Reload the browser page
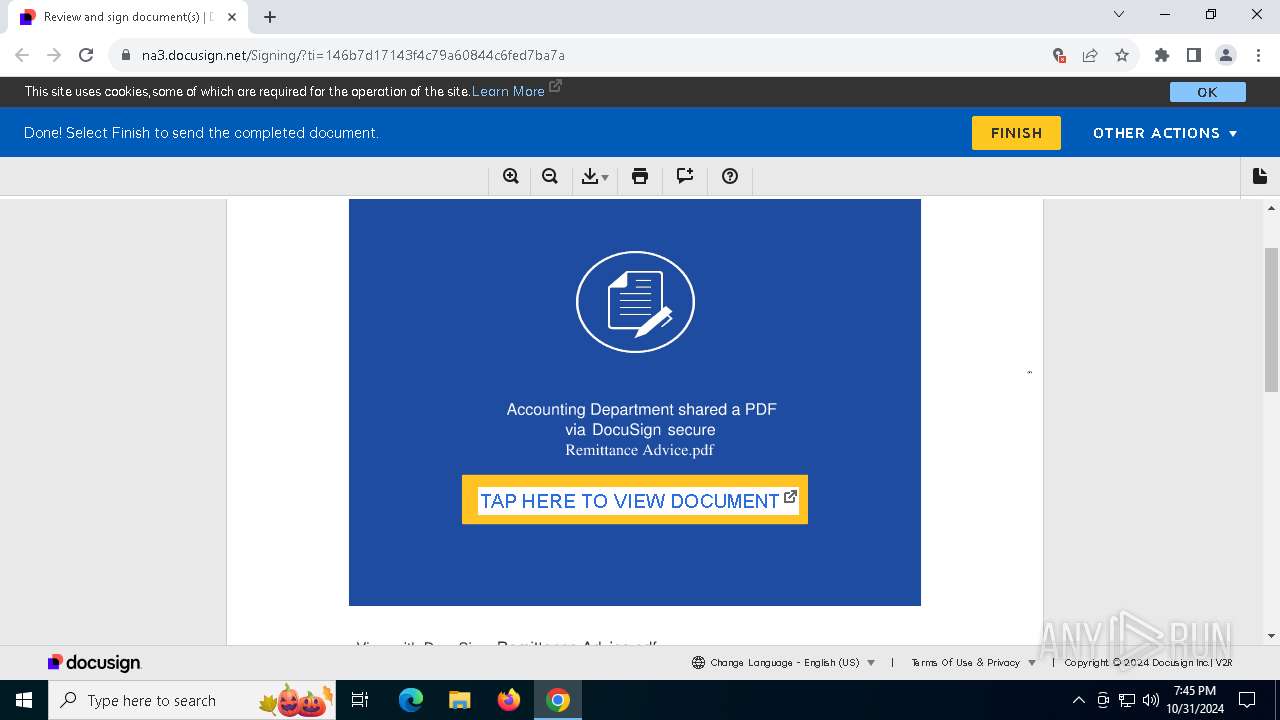 [x=86, y=55]
